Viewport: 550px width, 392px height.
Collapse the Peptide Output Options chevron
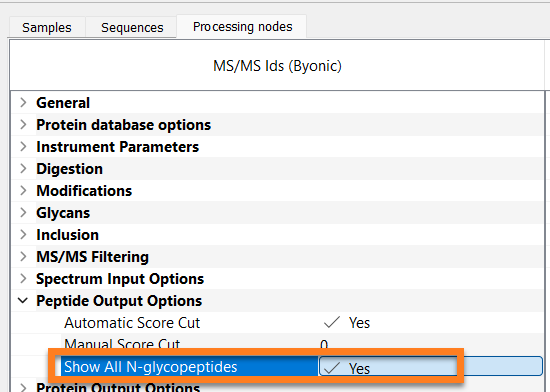click(23, 300)
